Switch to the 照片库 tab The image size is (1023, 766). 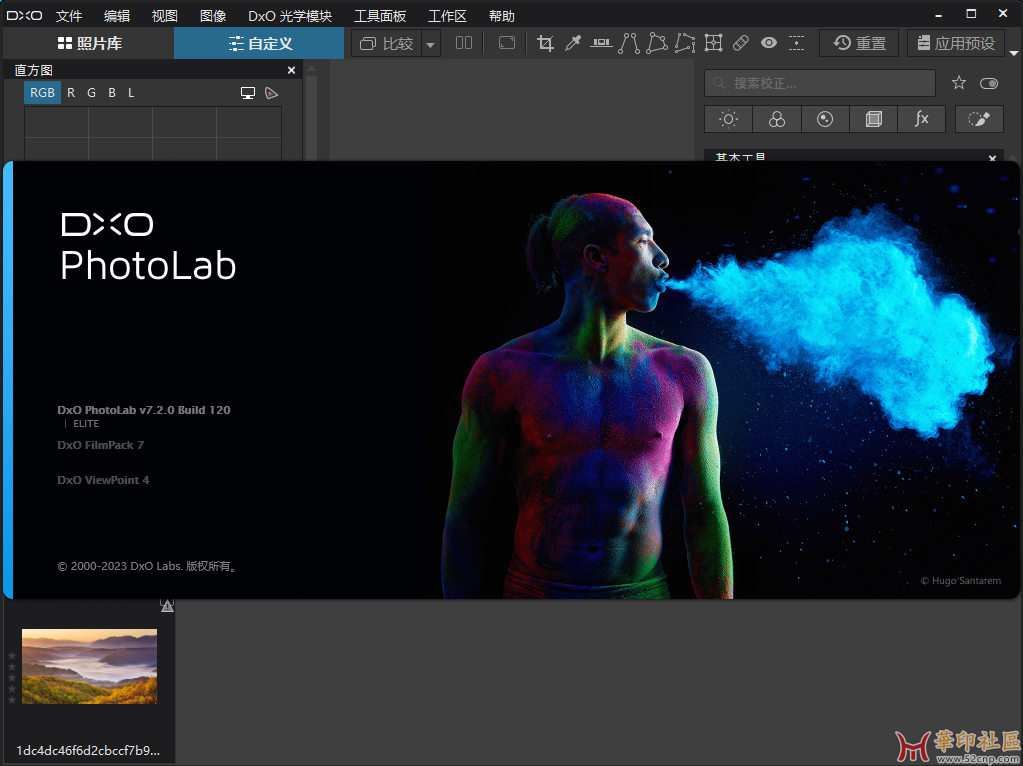click(x=89, y=43)
